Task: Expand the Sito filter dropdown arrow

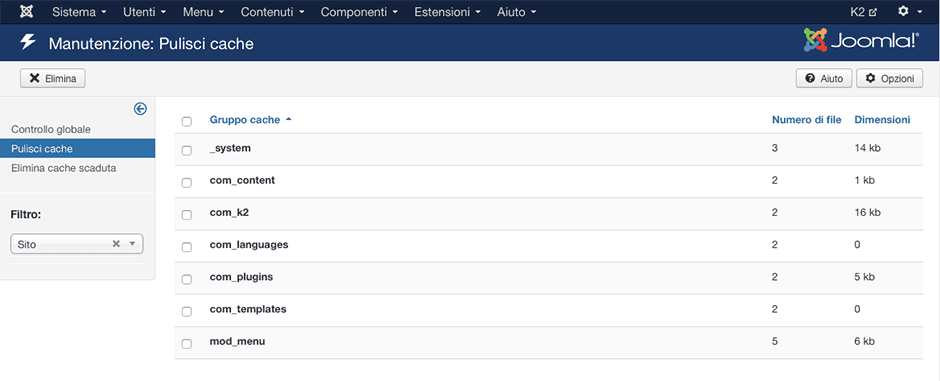Action: 132,244
